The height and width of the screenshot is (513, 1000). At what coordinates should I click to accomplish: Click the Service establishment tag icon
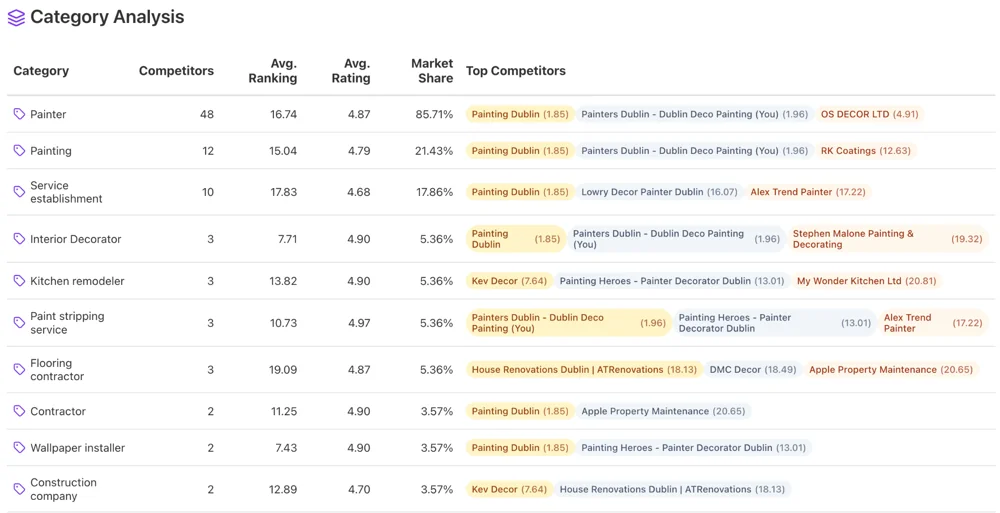coord(19,192)
